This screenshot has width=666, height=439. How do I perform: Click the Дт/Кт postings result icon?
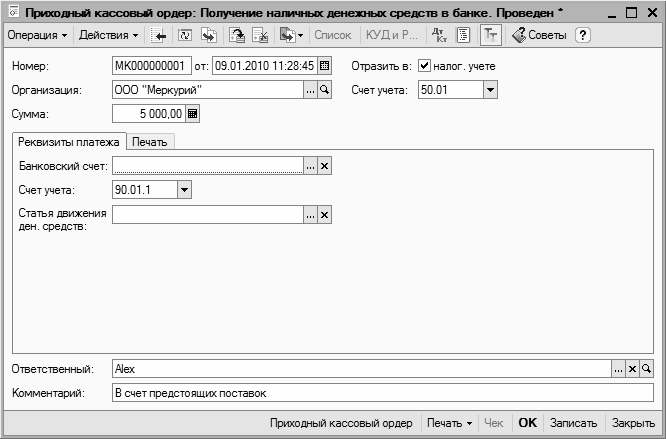coord(439,35)
